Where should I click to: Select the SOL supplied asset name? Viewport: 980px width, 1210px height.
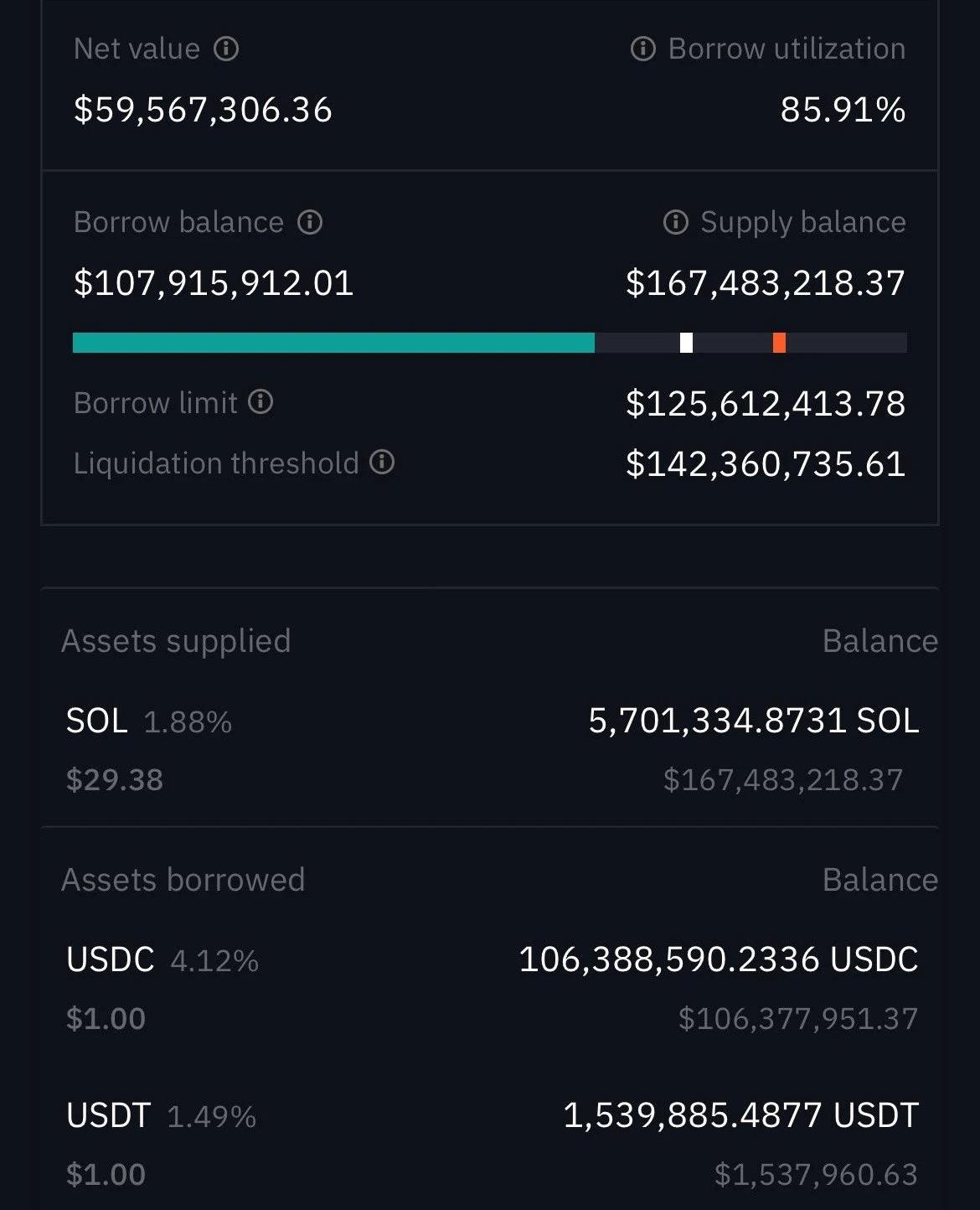click(97, 721)
